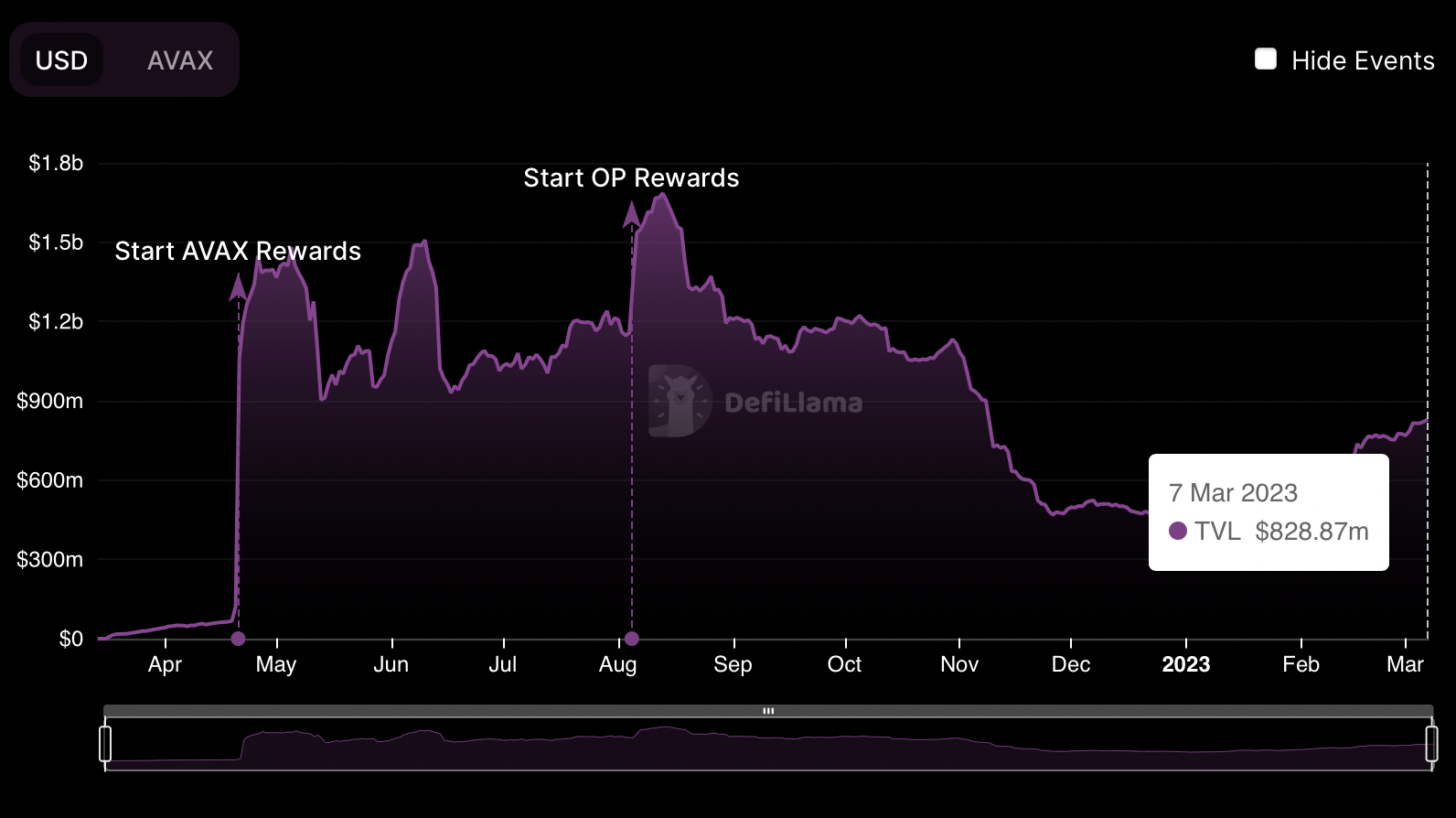Image resolution: width=1456 pixels, height=818 pixels.
Task: Click the 2023 label on the x-axis
Action: [1185, 664]
